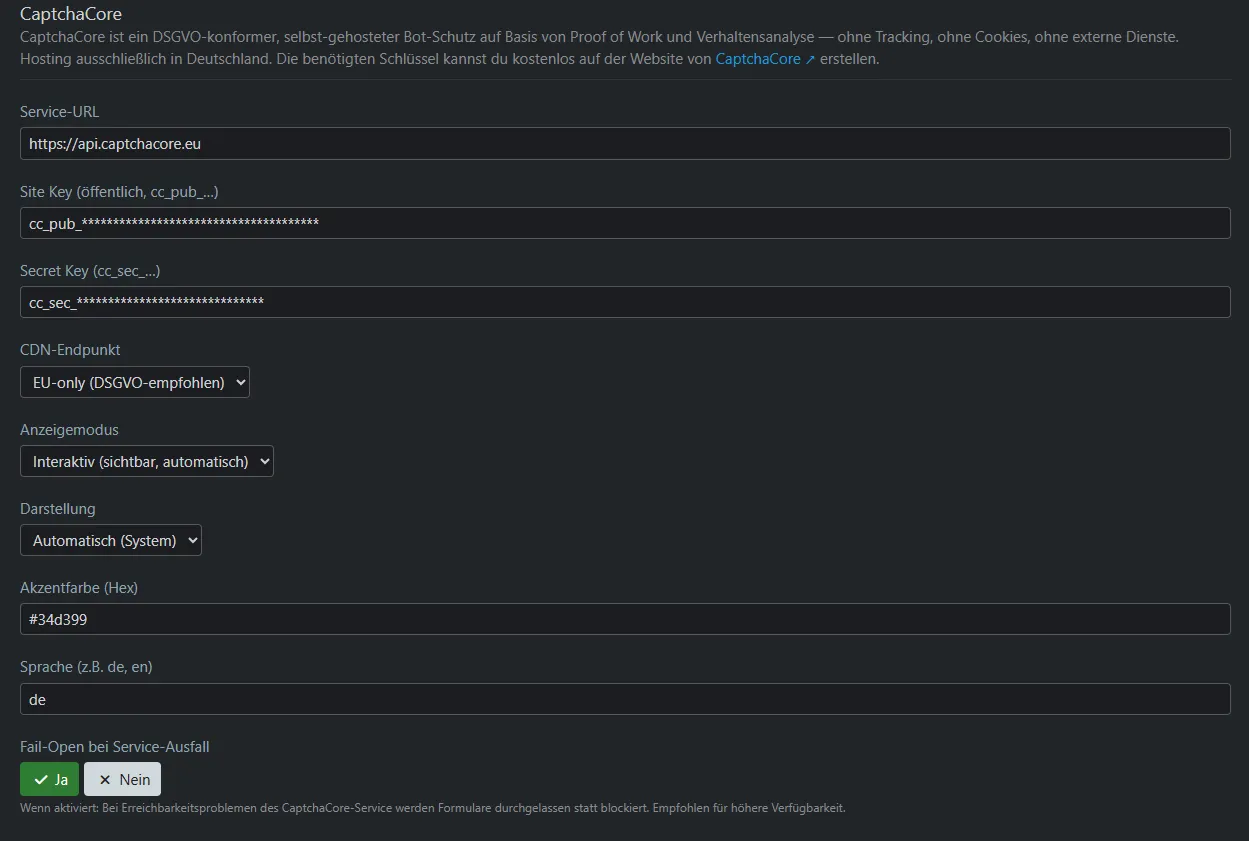Click the Secret Key (cc_sec_...) label
Viewport: 1249px width, 841px height.
[90, 271]
